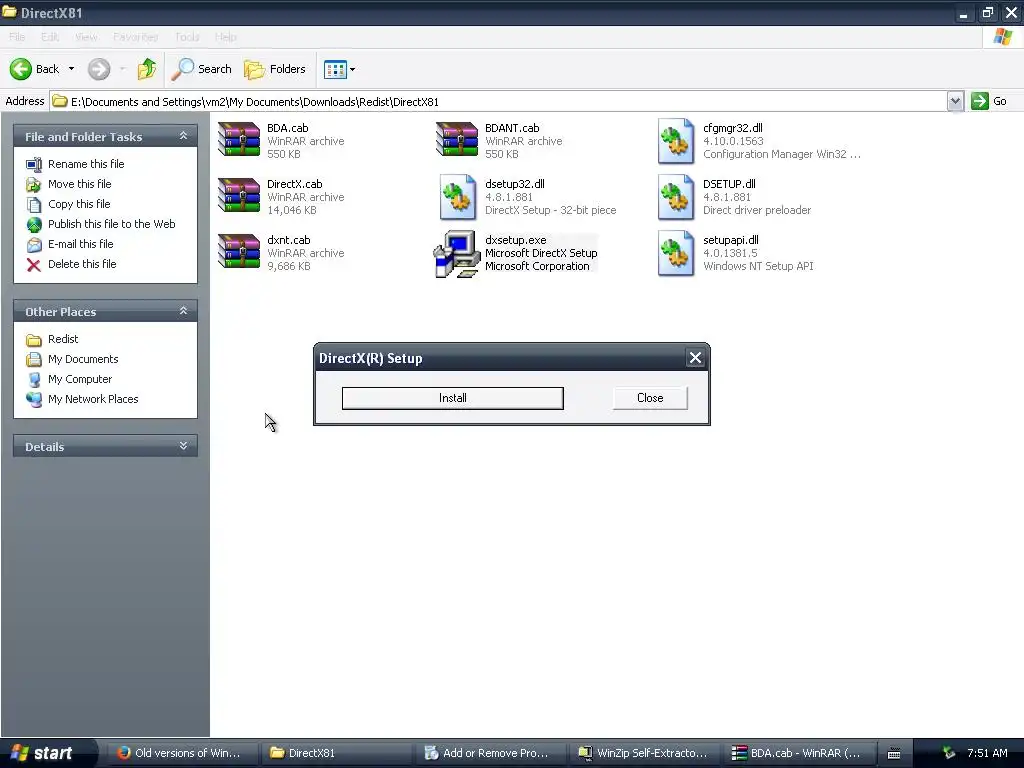Image resolution: width=1024 pixels, height=768 pixels.
Task: Open My Computer in Other Places
Action: [80, 379]
